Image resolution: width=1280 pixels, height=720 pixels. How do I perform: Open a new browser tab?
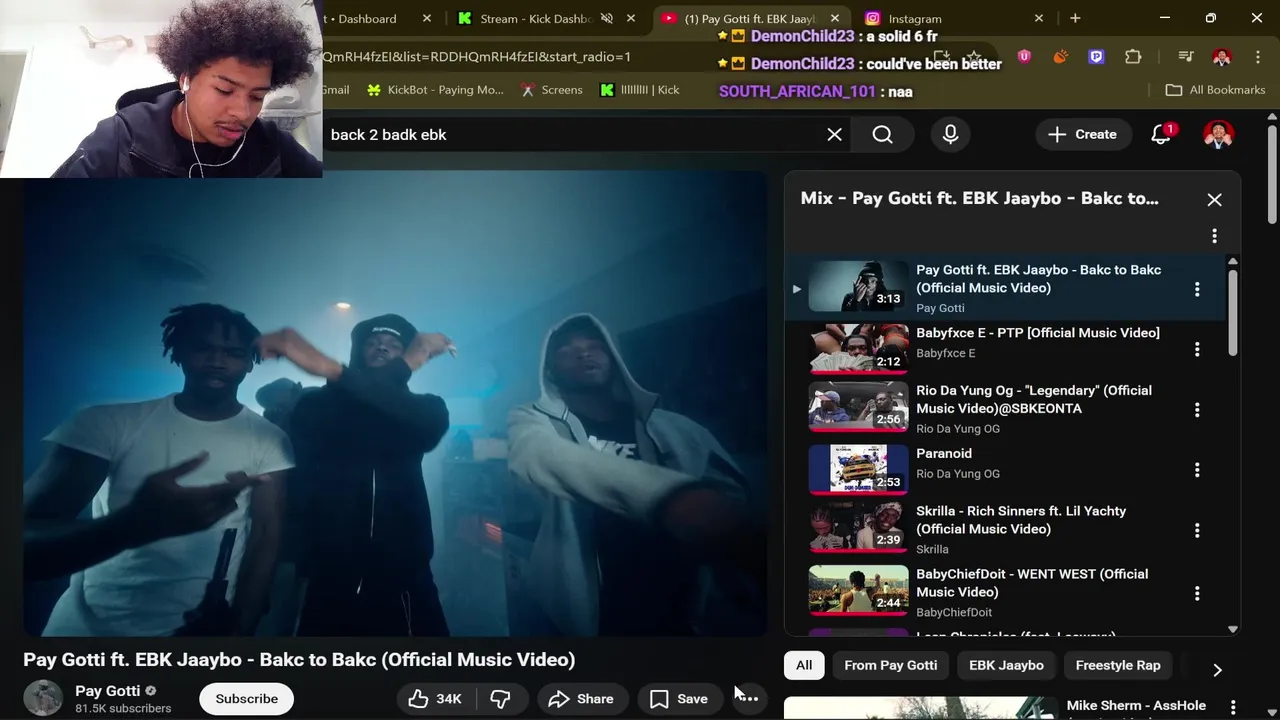pyautogui.click(x=1075, y=18)
